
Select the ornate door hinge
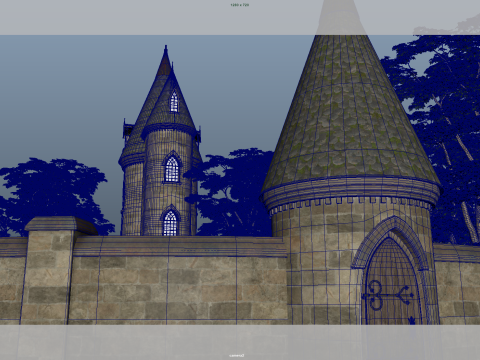(x=387, y=295)
